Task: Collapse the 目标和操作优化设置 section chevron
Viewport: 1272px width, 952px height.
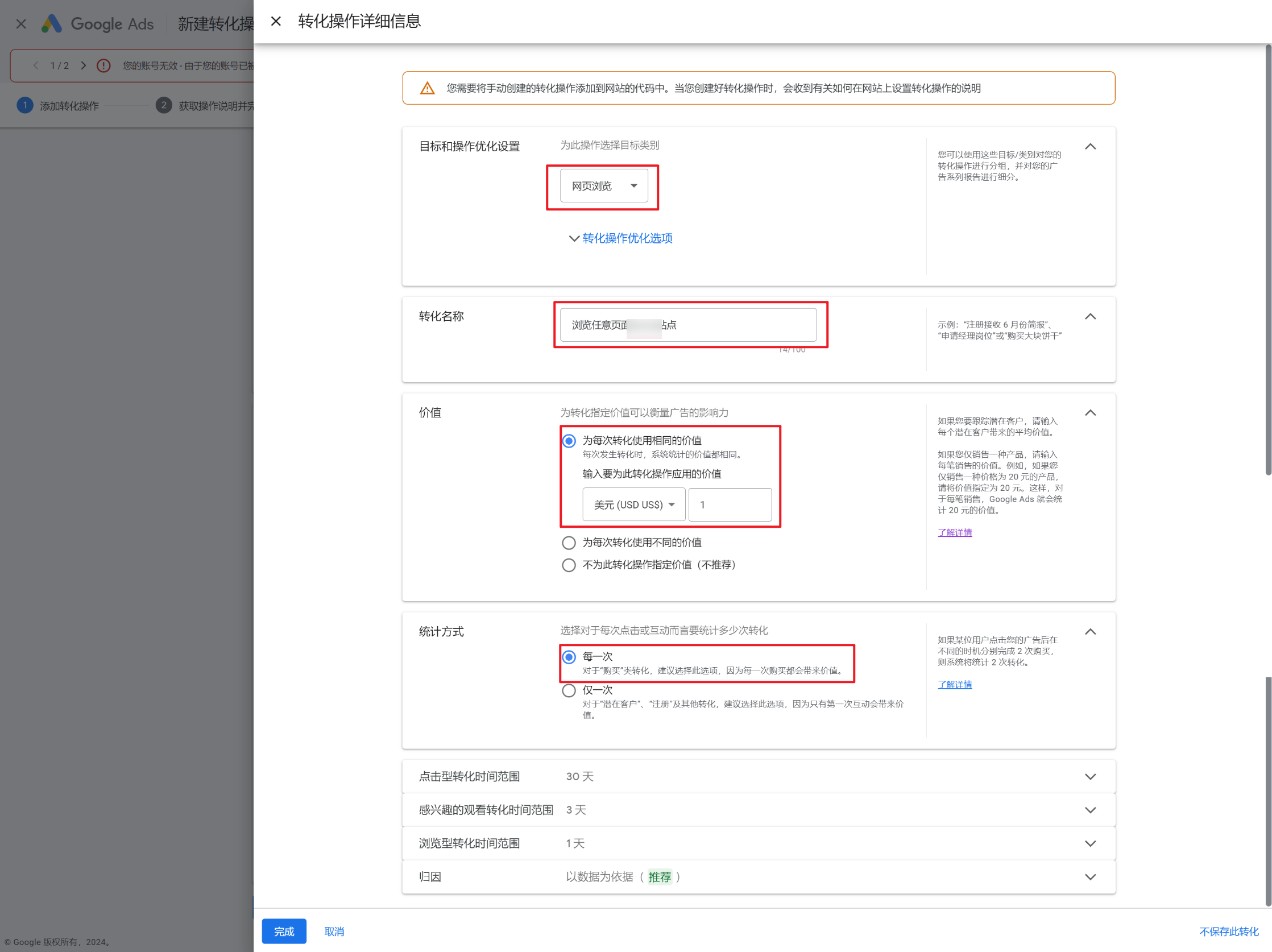Action: click(x=1089, y=147)
